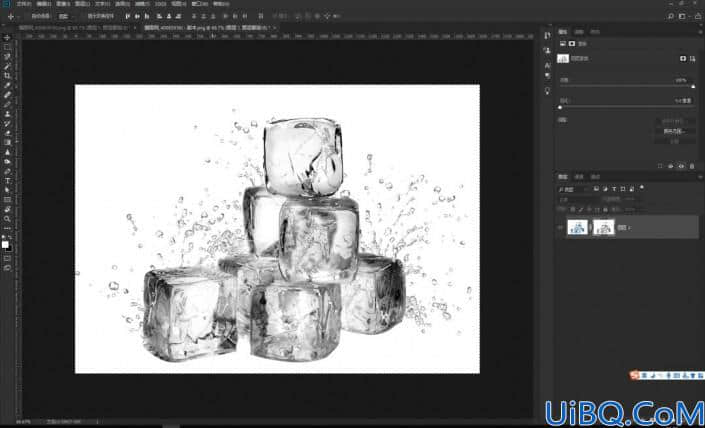Add a pixel mask in Properties panel
The width and height of the screenshot is (705, 428).
pos(683,58)
